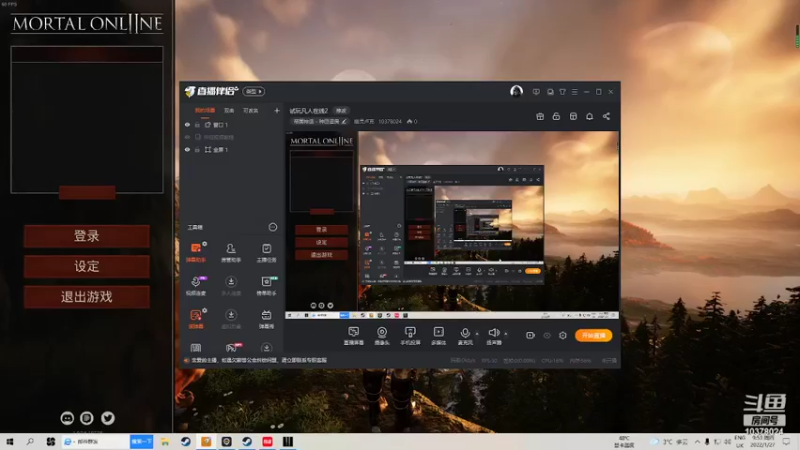The width and height of the screenshot is (800, 450).
Task: Click the notice text in the status bar
Action: click(259, 360)
